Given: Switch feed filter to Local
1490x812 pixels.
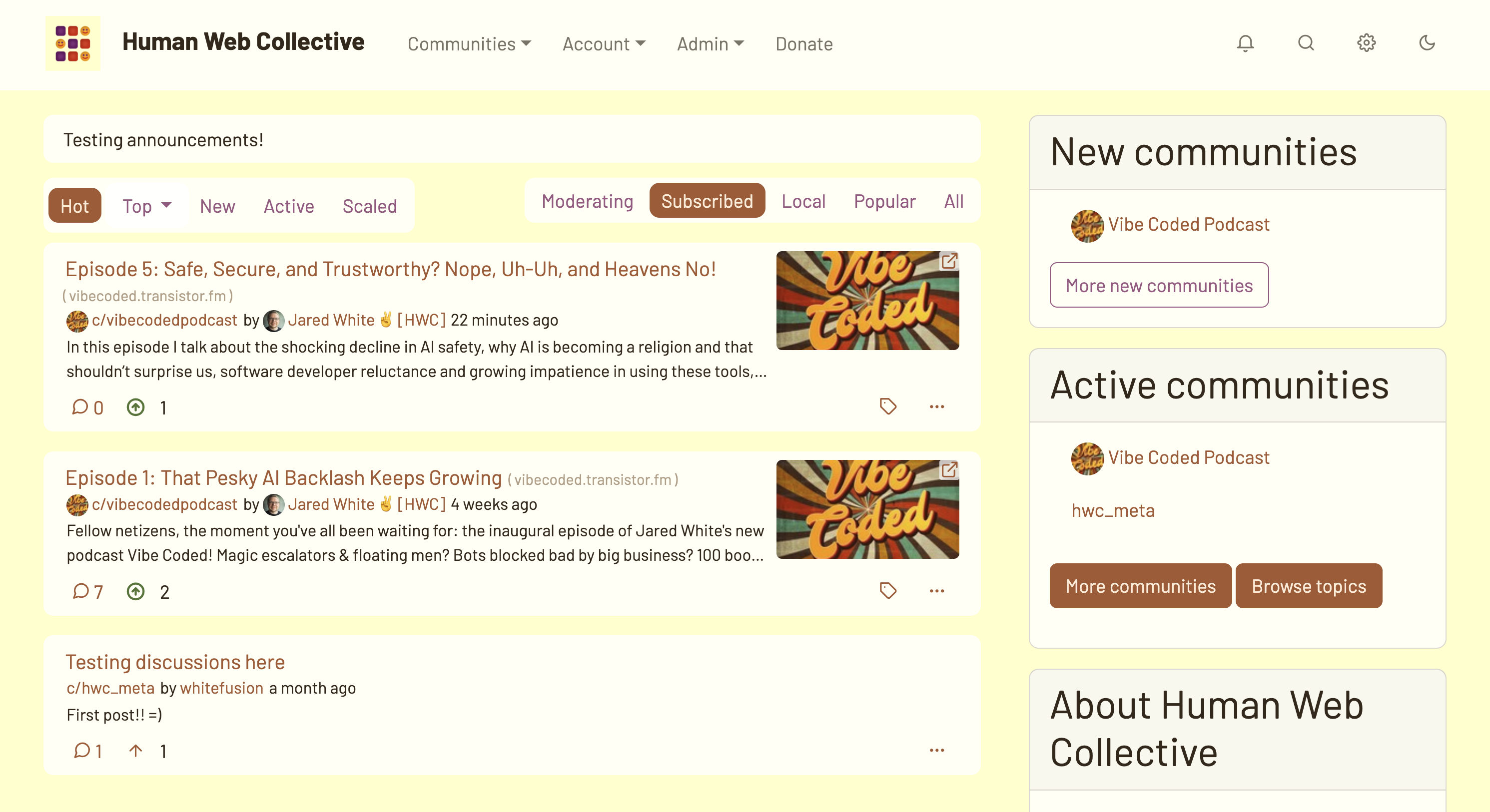Looking at the screenshot, I should tap(803, 201).
